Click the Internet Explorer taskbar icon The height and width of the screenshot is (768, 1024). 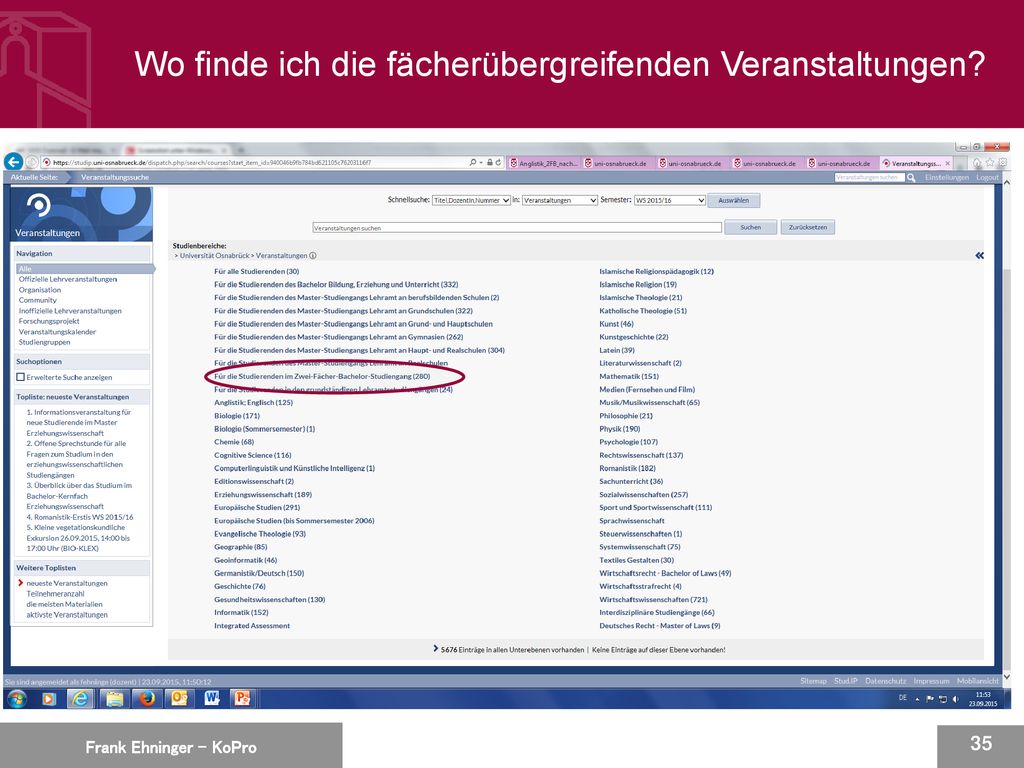tap(80, 699)
